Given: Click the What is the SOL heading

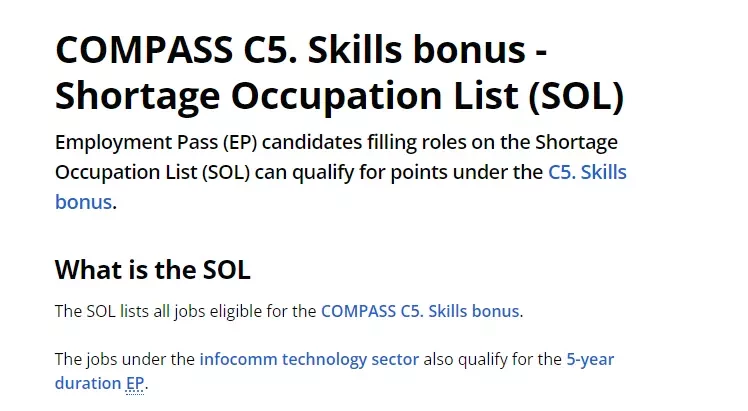Looking at the screenshot, I should pos(153,270).
